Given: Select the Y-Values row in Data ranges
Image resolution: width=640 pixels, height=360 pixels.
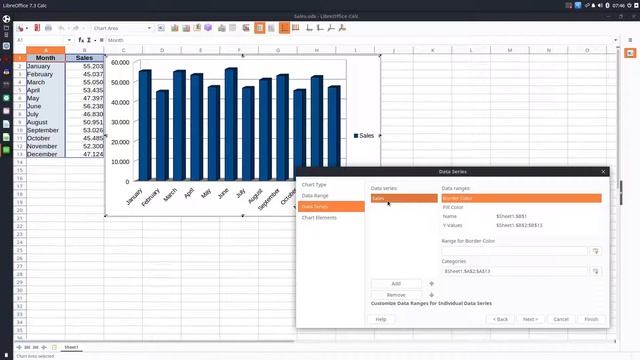Looking at the screenshot, I should [x=521, y=225].
